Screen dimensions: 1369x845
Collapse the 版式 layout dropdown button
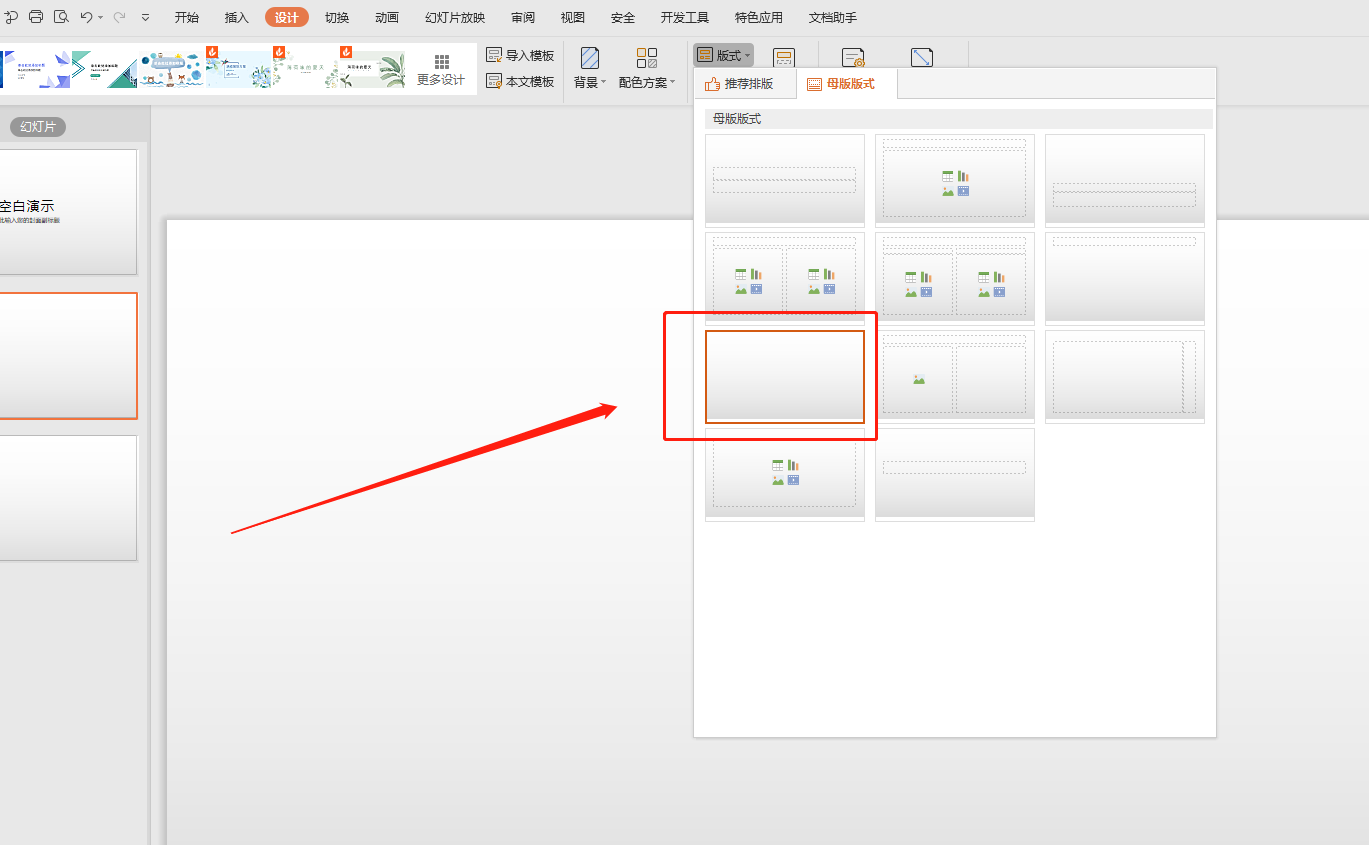point(724,55)
